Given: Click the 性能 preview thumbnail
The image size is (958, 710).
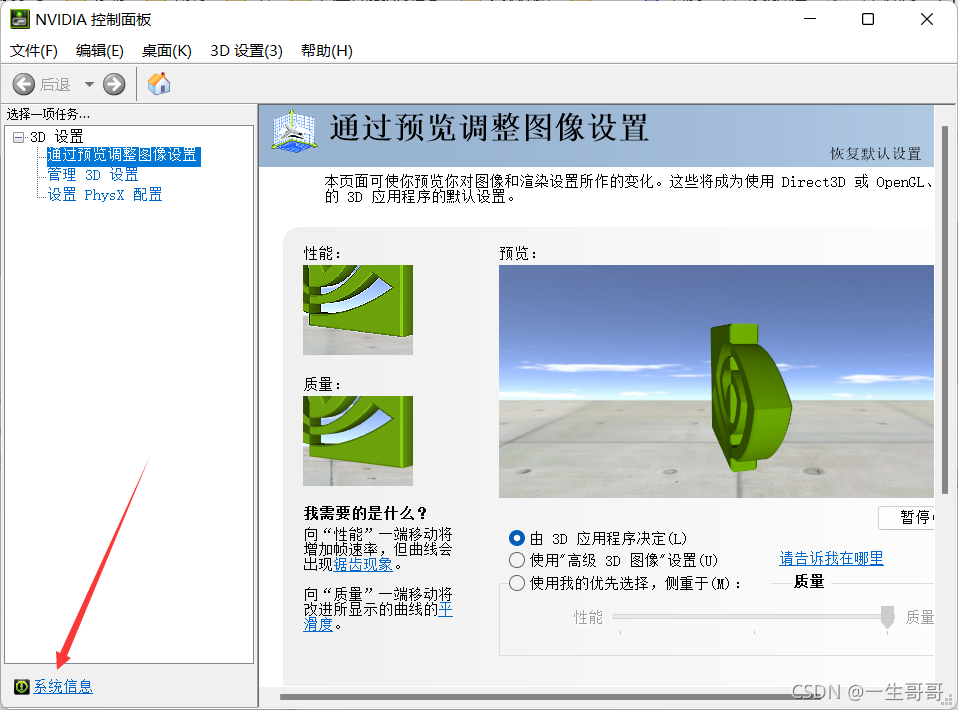Looking at the screenshot, I should point(357,310).
